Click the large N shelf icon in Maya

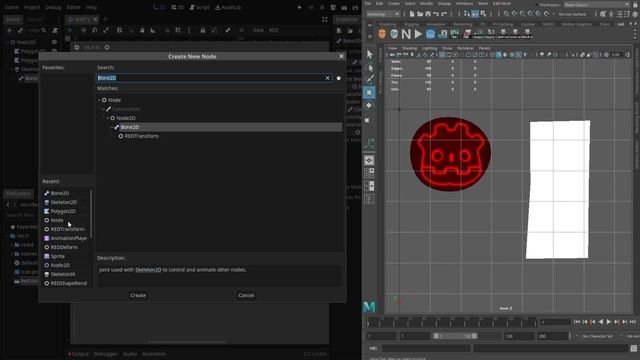(406, 34)
